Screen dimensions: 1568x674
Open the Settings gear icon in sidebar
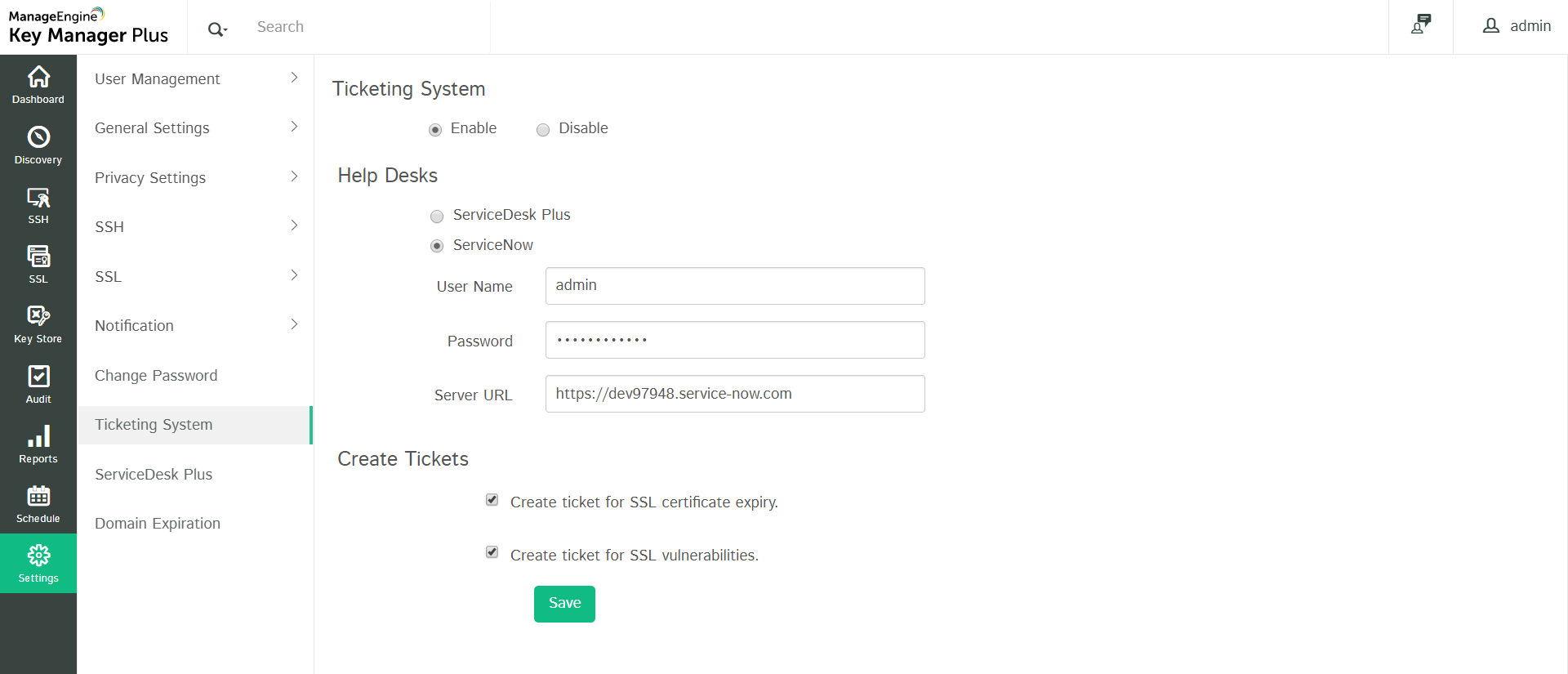[x=38, y=563]
